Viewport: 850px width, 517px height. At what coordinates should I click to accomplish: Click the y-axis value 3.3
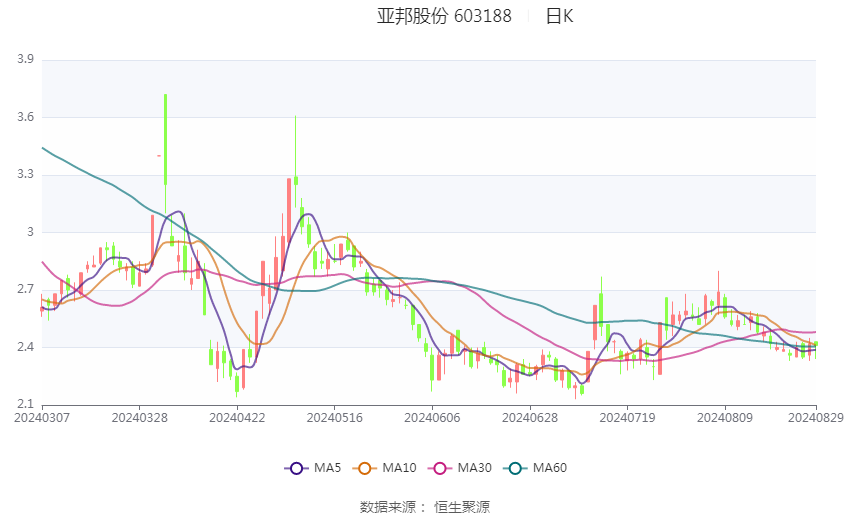tap(25, 175)
